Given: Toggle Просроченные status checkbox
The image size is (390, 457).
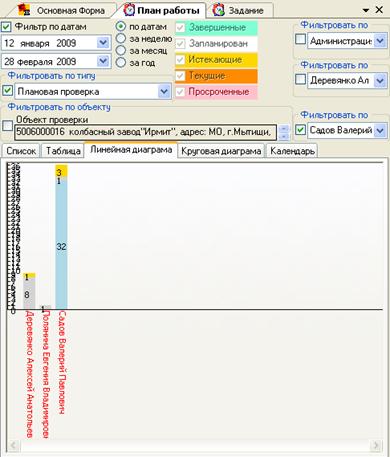Looking at the screenshot, I should [x=180, y=92].
